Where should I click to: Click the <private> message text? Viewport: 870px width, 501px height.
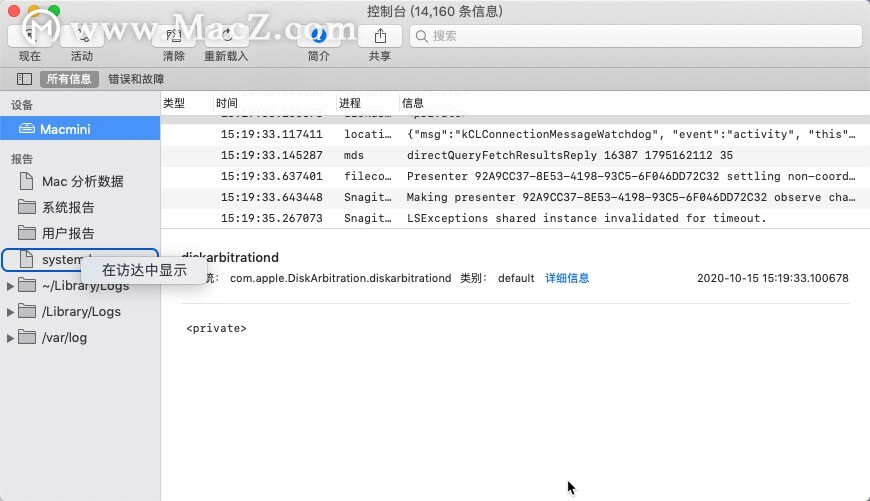(x=216, y=328)
